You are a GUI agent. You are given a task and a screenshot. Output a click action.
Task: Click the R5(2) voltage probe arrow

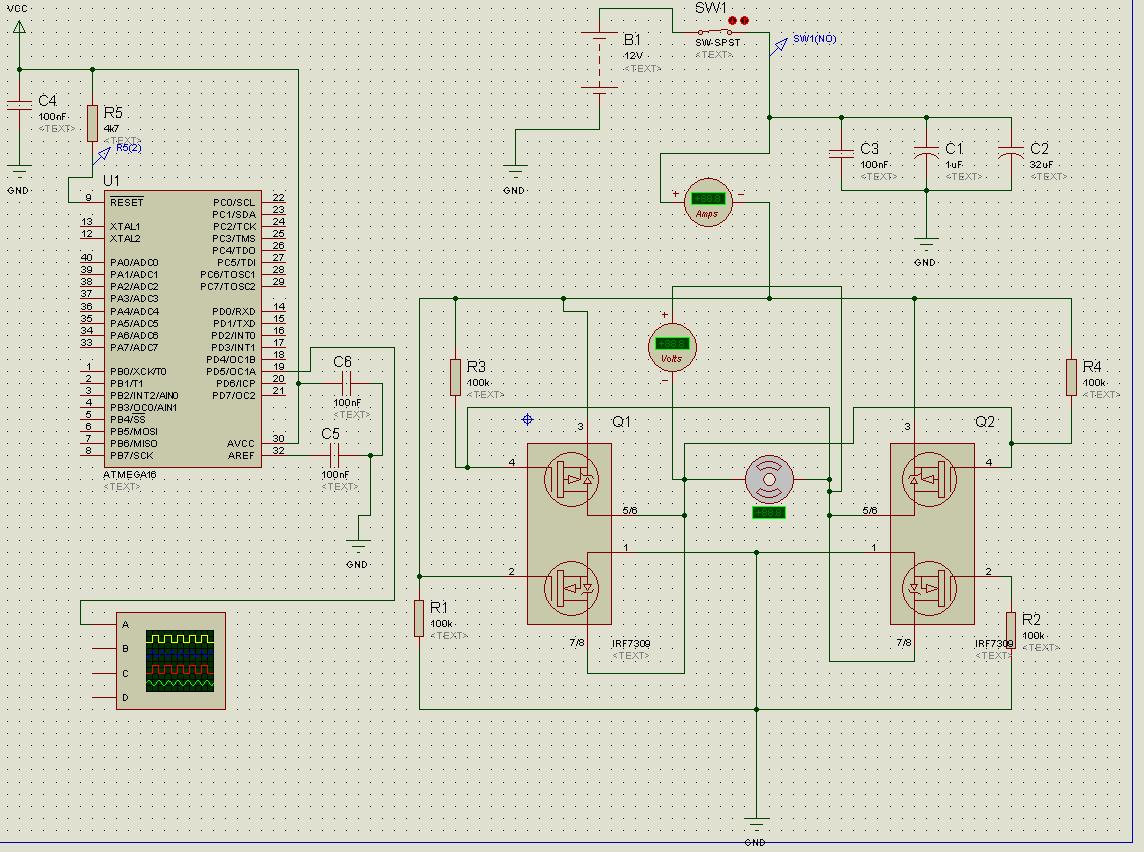coord(102,154)
